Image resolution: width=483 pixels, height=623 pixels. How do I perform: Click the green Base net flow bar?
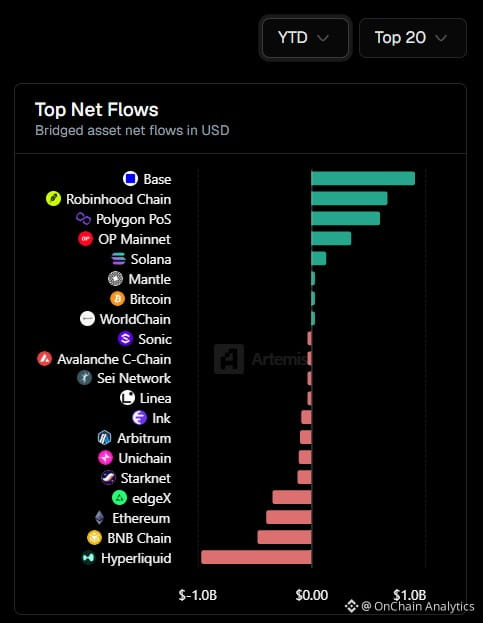[x=363, y=178]
